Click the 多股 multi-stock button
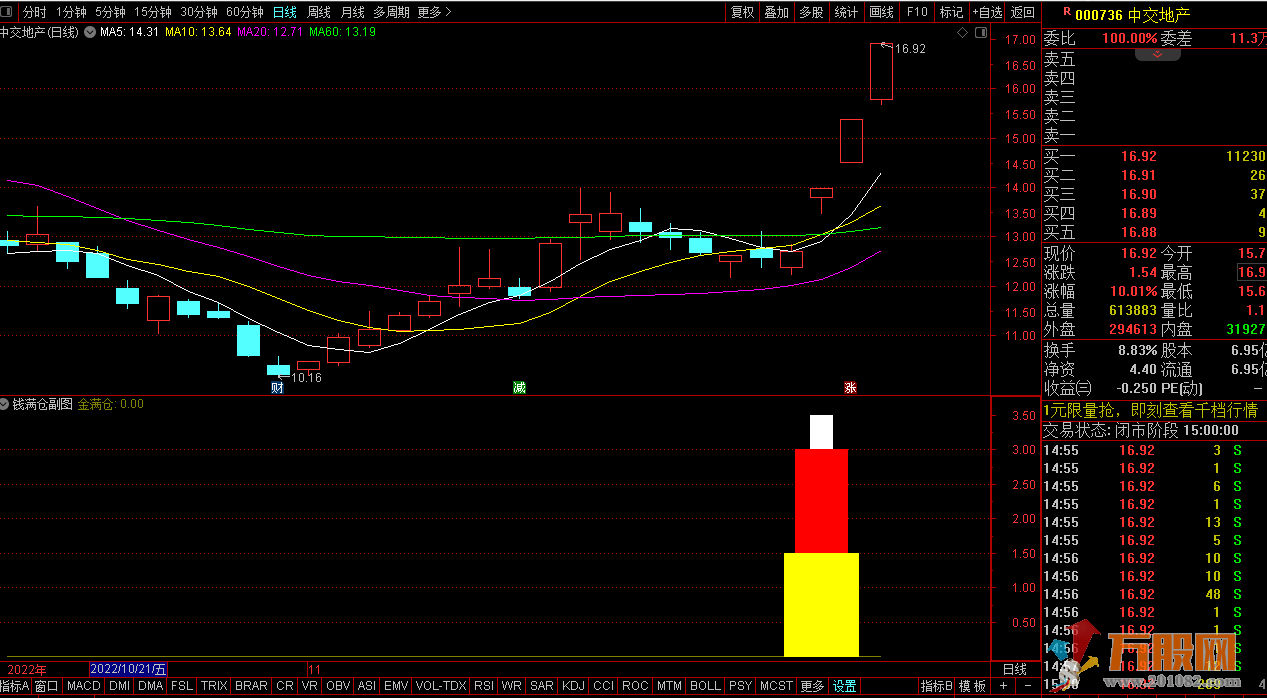The height and width of the screenshot is (698, 1267). point(811,12)
